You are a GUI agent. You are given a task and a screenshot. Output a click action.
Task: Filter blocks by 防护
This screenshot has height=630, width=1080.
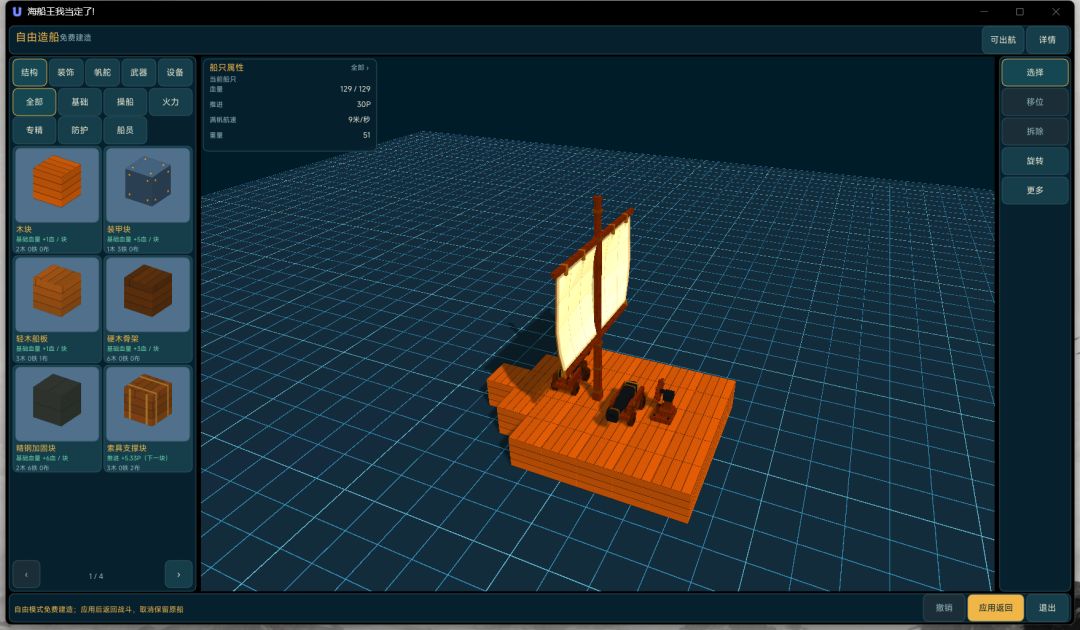pos(80,130)
